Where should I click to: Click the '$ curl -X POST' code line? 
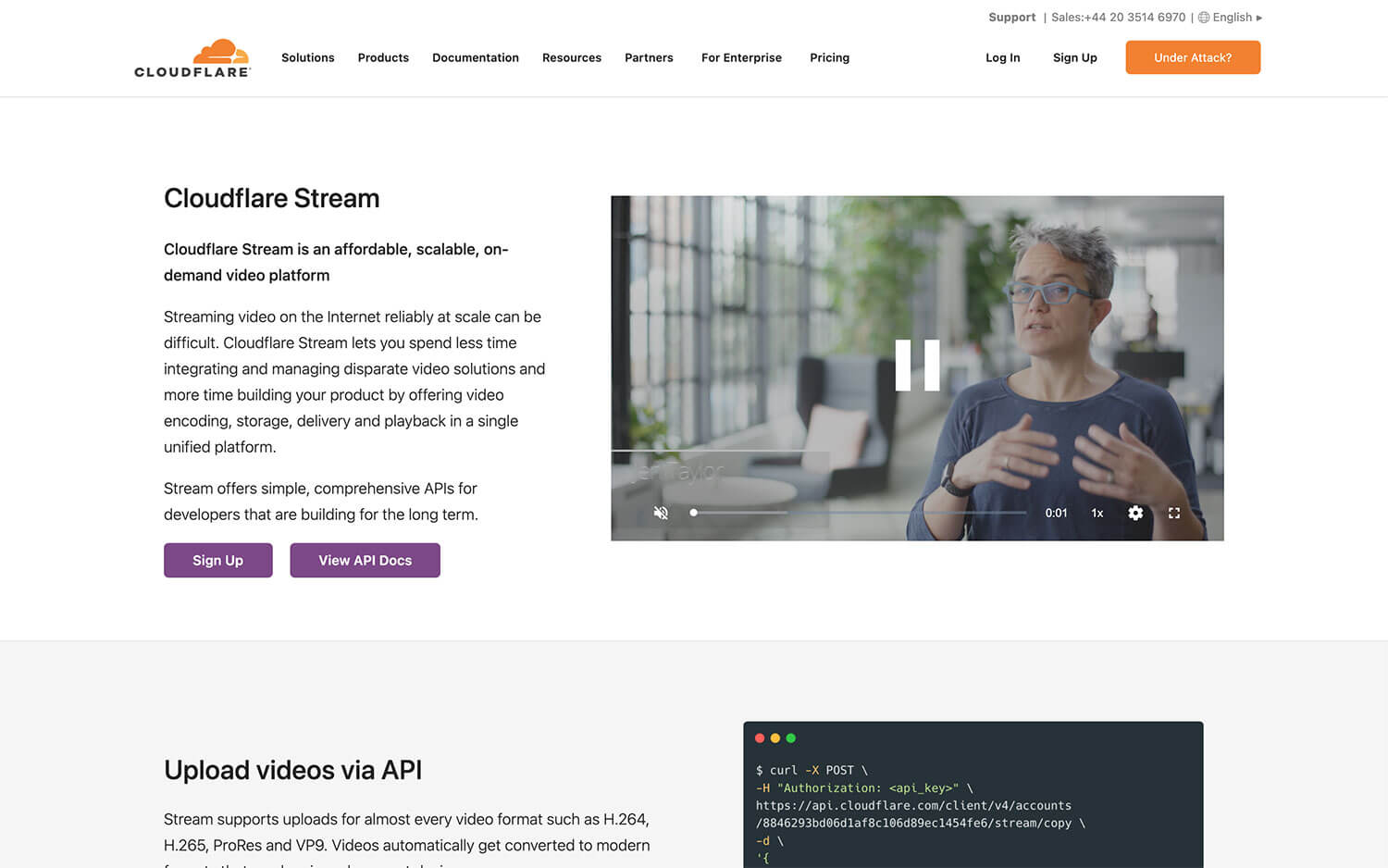(x=812, y=770)
